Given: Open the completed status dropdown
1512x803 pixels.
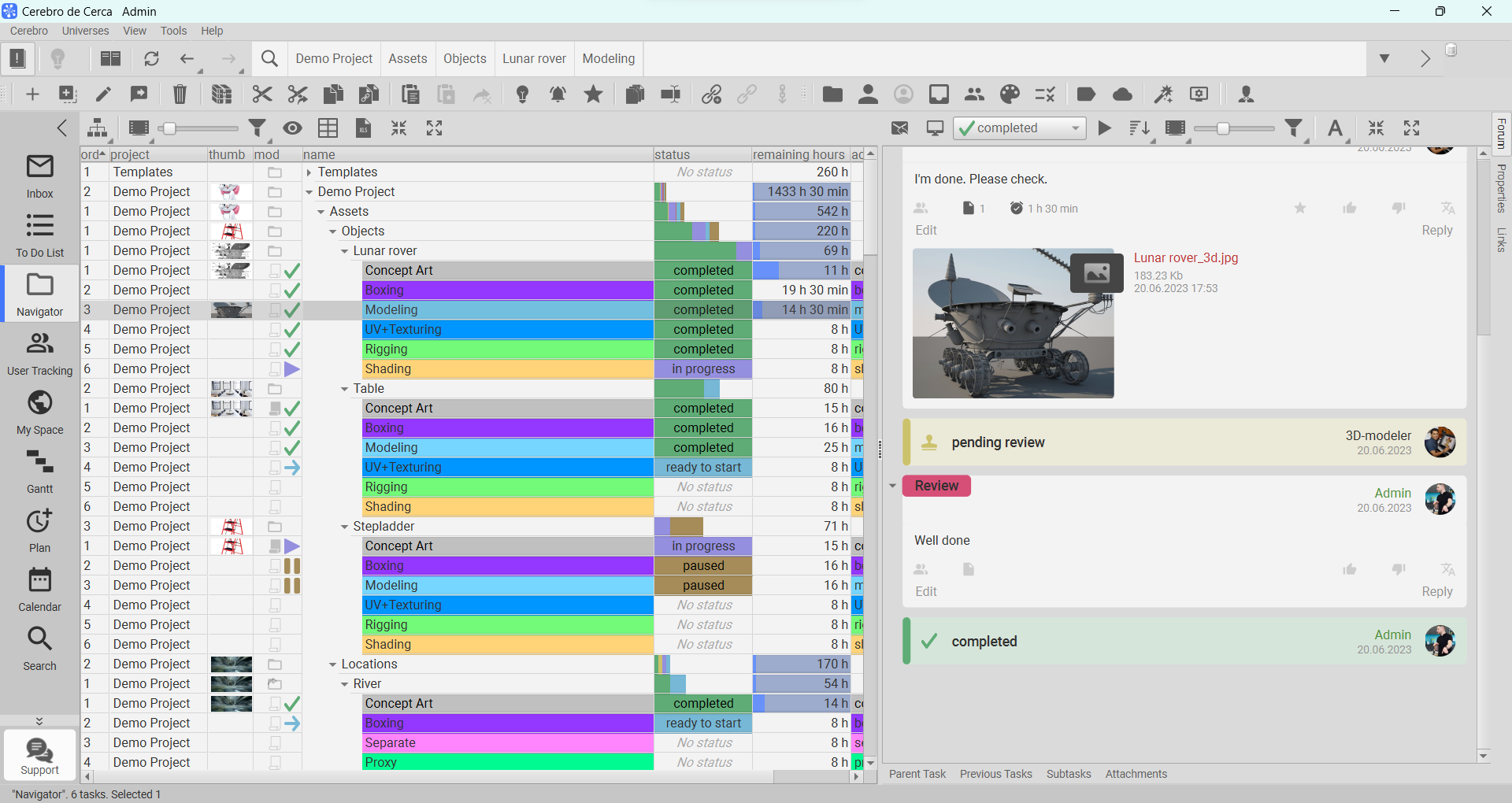Looking at the screenshot, I should pos(1020,128).
